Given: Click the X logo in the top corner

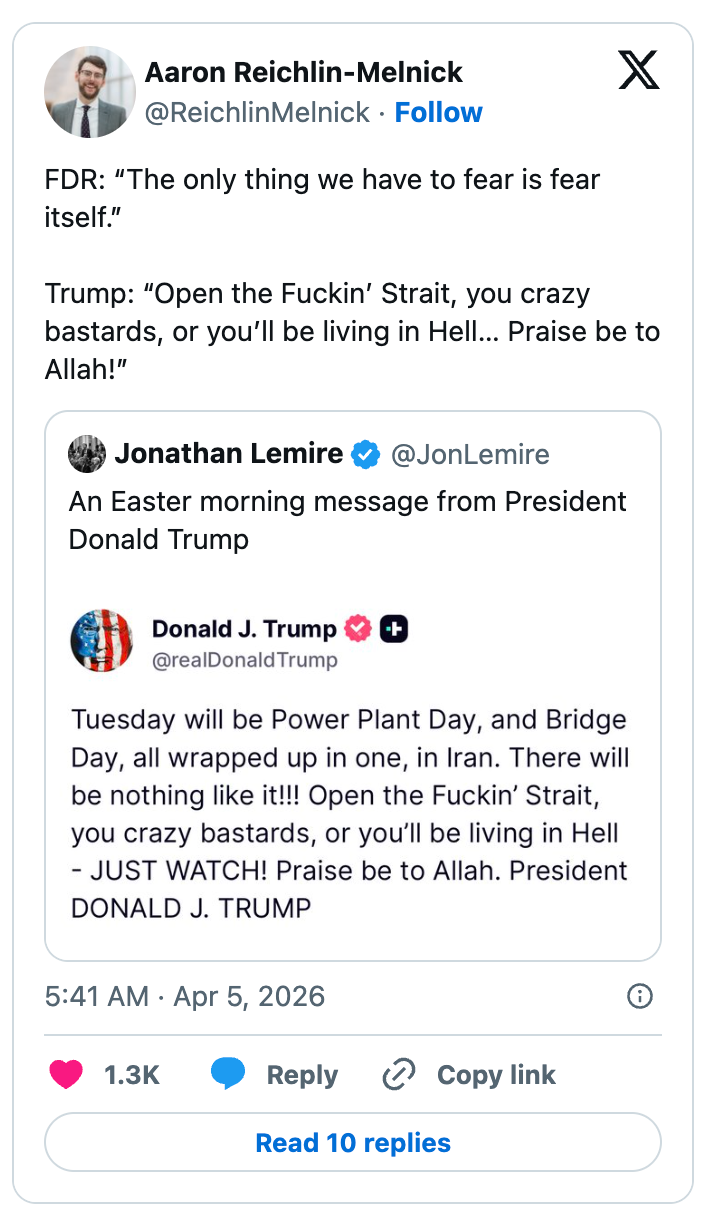Looking at the screenshot, I should [x=639, y=70].
